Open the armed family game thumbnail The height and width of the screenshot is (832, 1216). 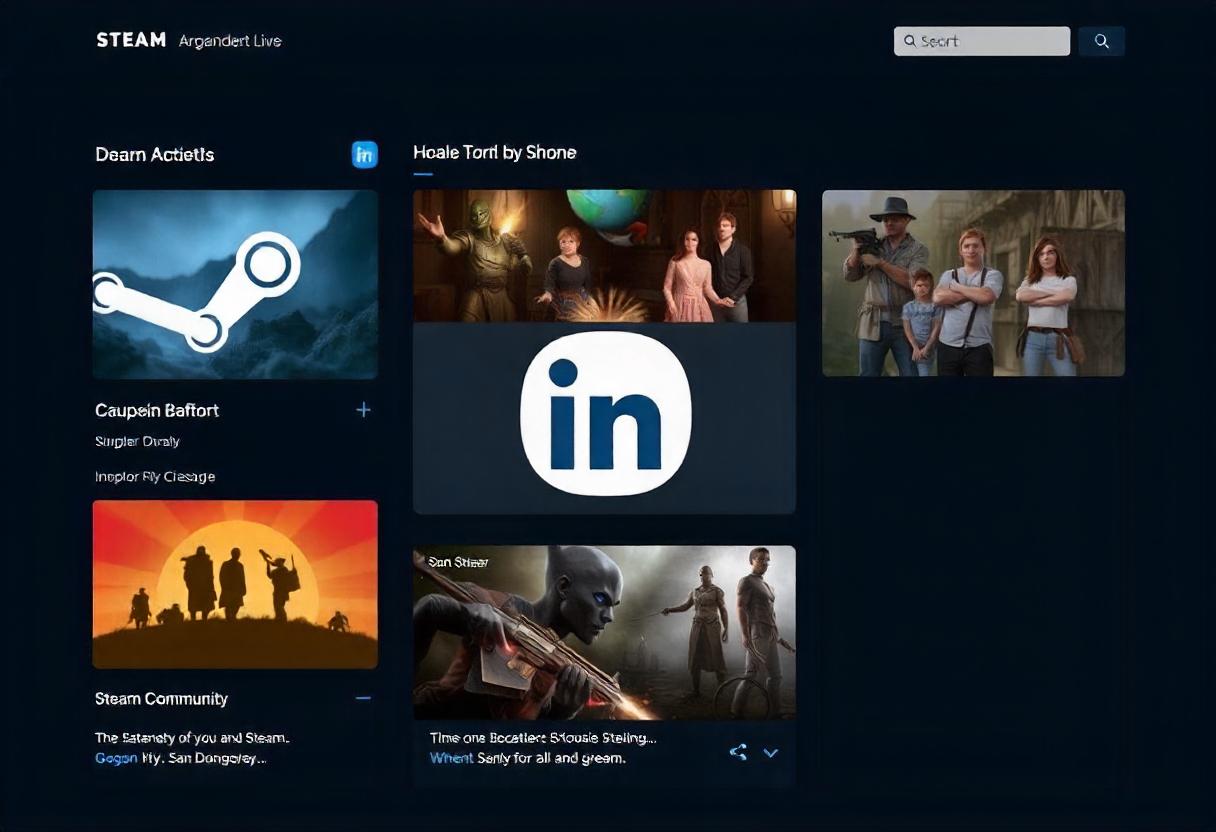[973, 283]
